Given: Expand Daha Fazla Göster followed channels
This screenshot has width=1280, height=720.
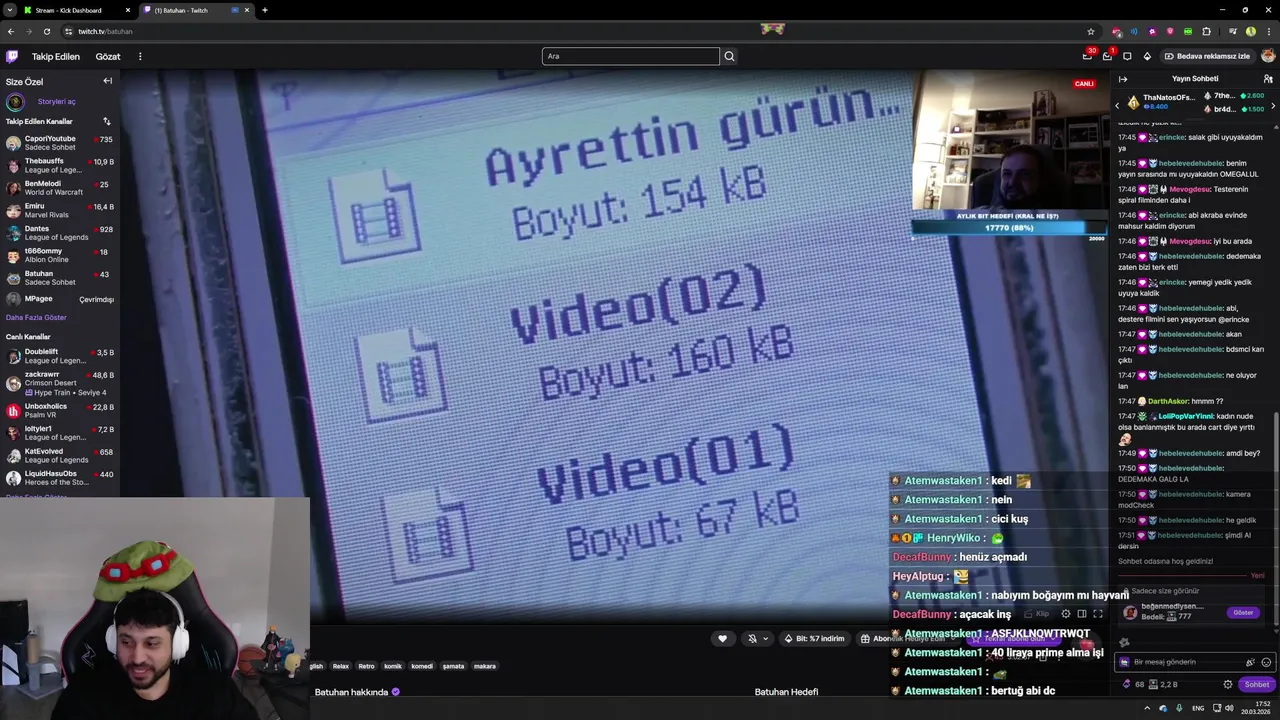Looking at the screenshot, I should (x=36, y=317).
